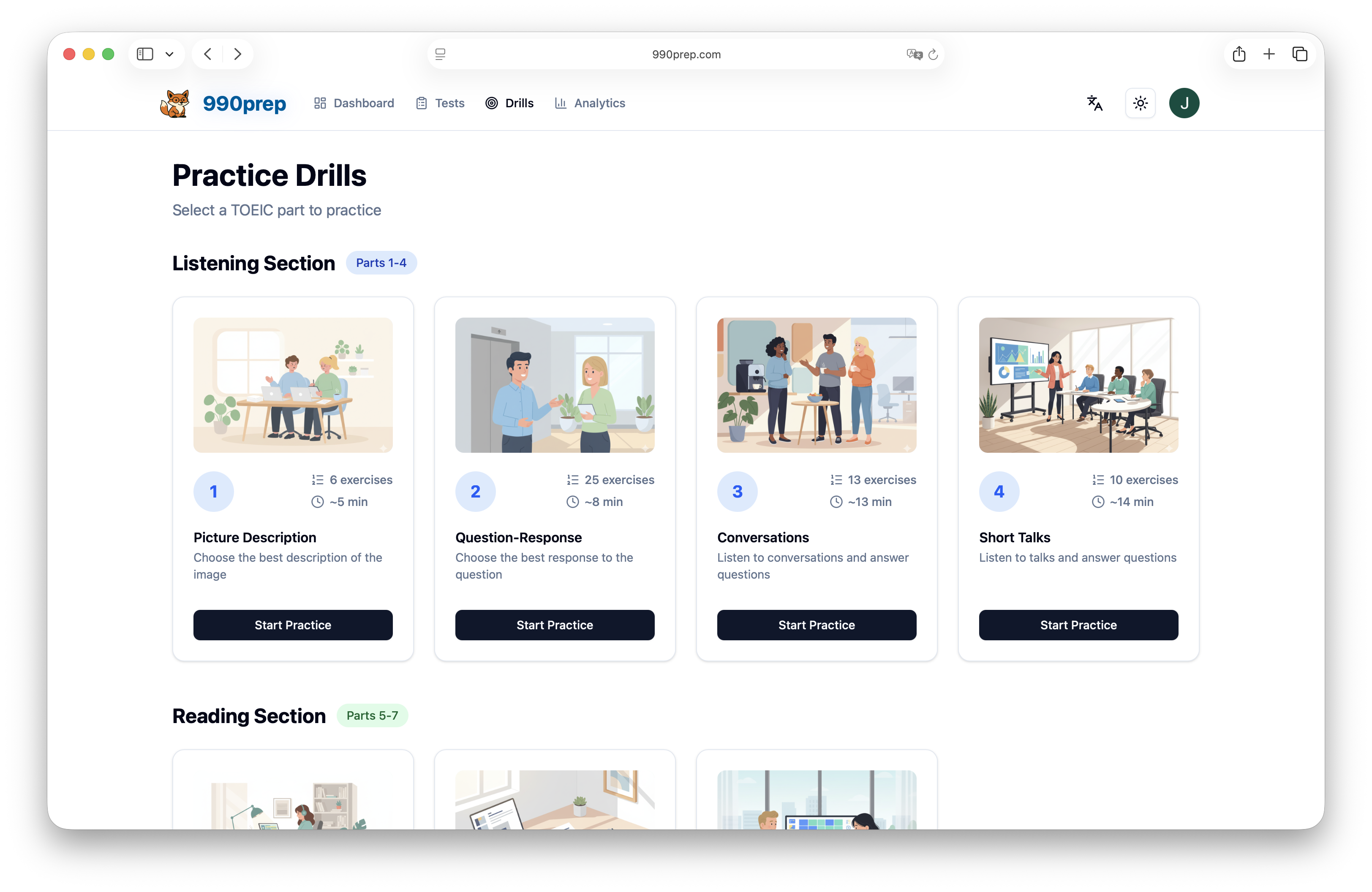This screenshot has width=1372, height=892.
Task: Click the 990prep.com address field
Action: coord(686,54)
